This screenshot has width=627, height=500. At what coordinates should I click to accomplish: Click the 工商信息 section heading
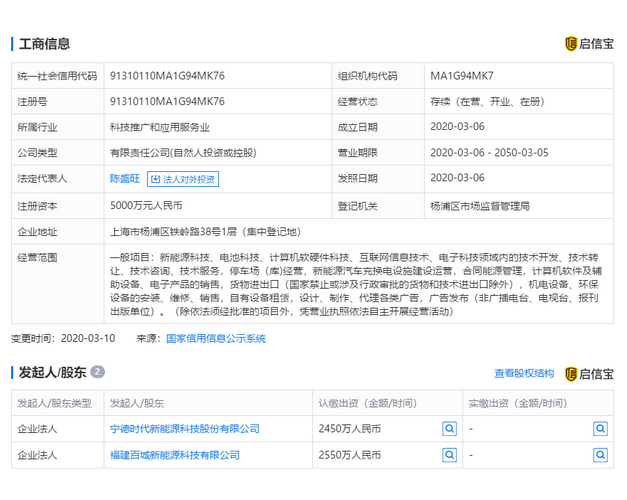point(44,44)
